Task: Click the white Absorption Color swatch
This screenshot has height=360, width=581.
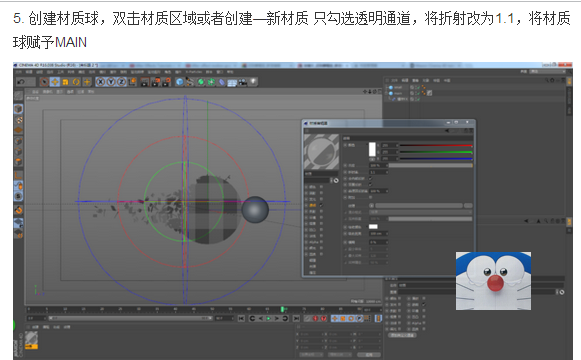Action: pyautogui.click(x=373, y=227)
